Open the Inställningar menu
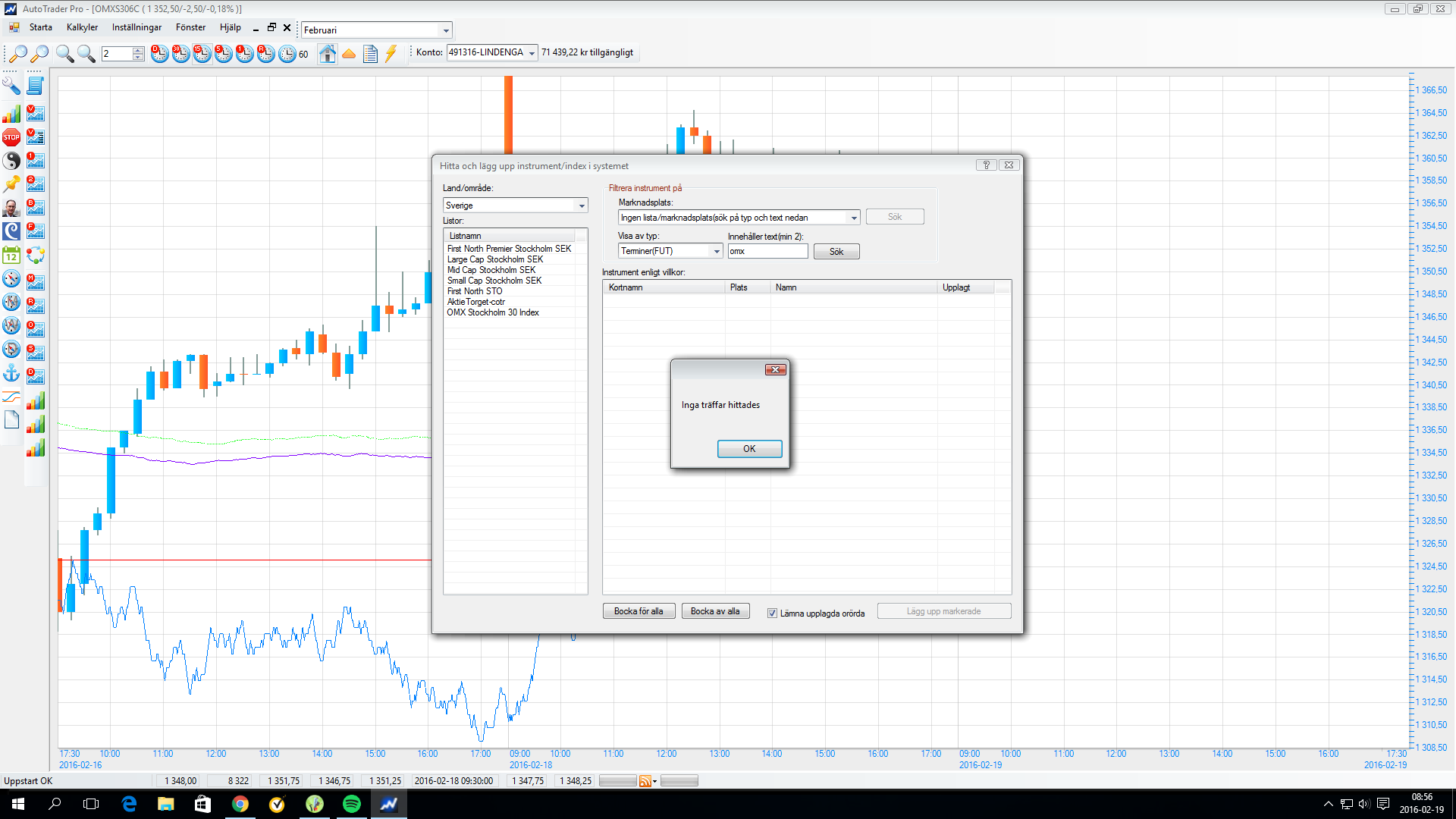 [136, 27]
